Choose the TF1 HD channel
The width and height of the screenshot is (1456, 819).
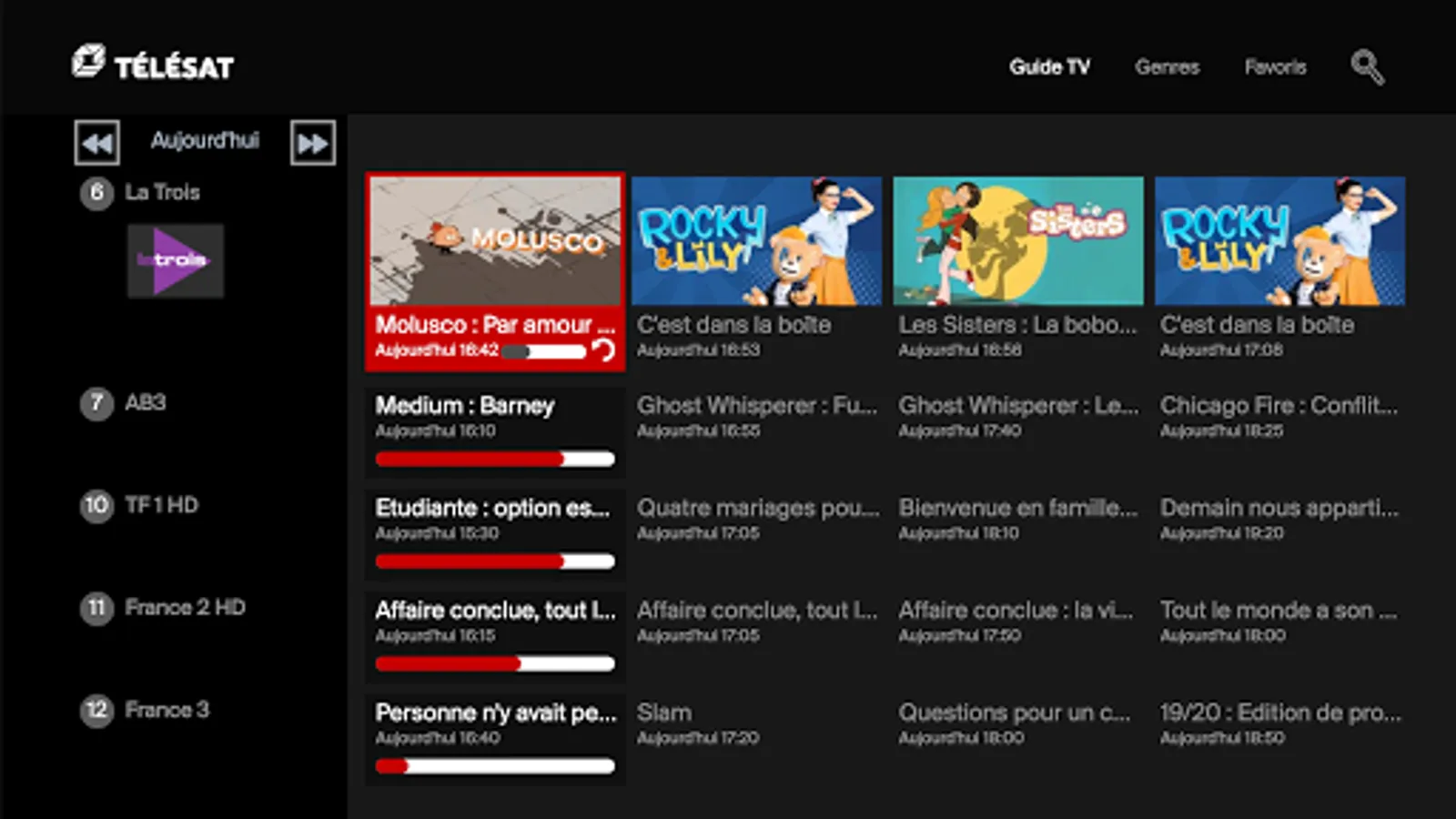coord(161,505)
